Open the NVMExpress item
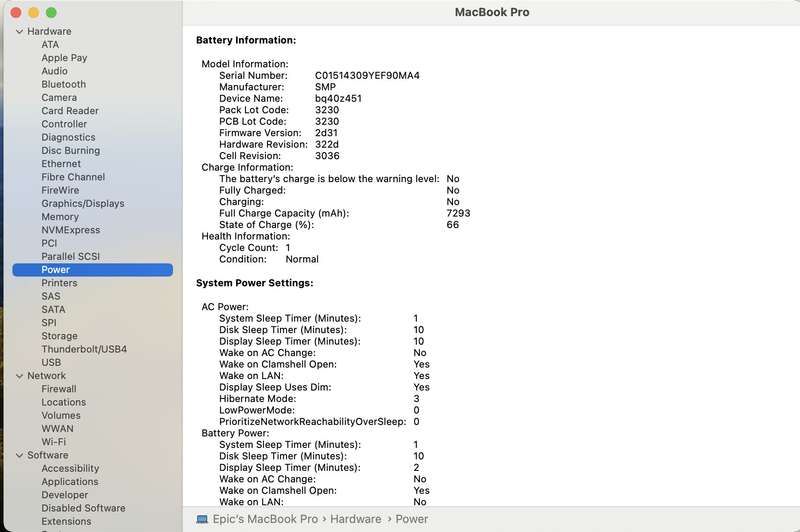This screenshot has width=800, height=532. (x=71, y=231)
